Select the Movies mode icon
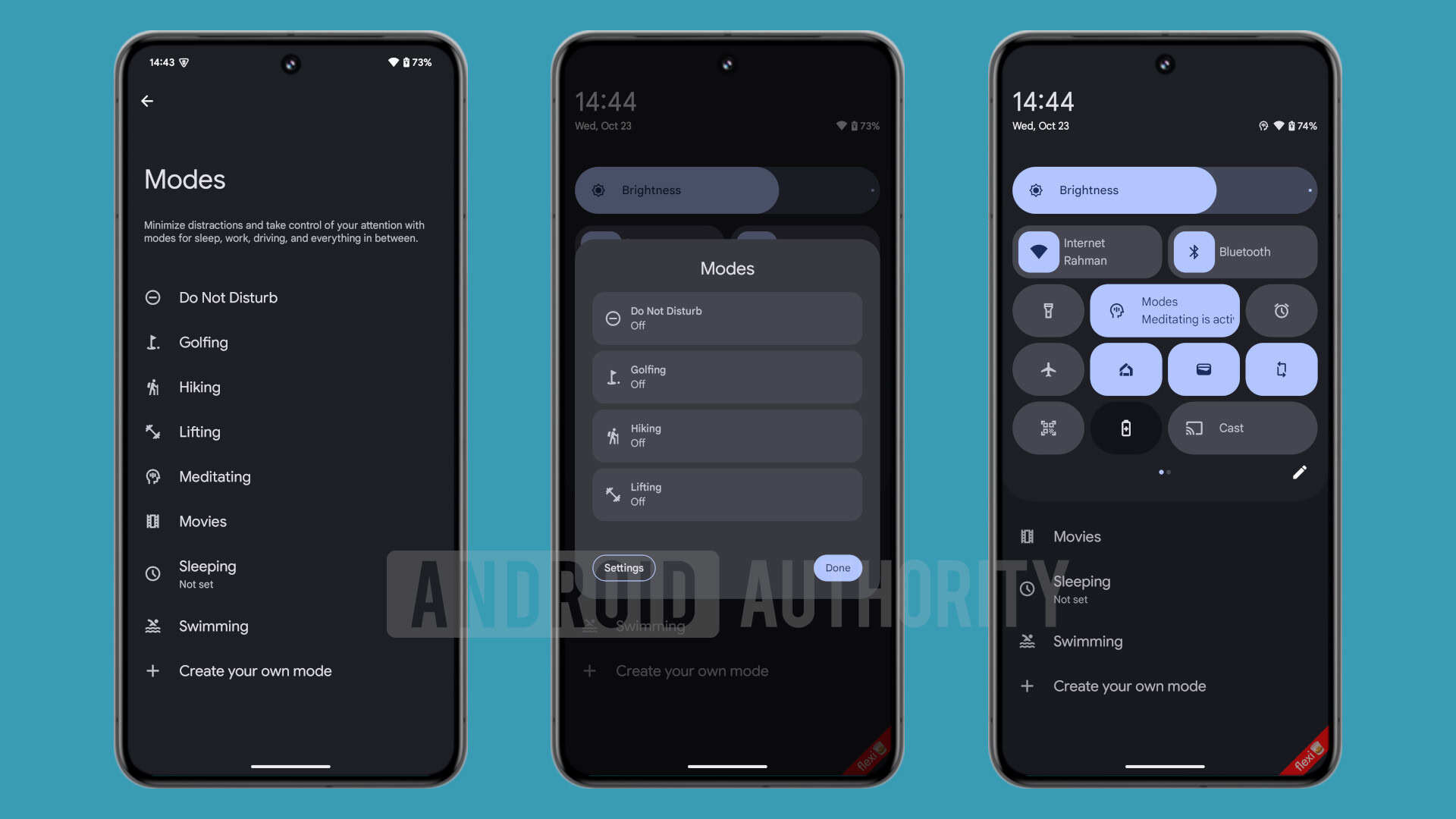 152,521
